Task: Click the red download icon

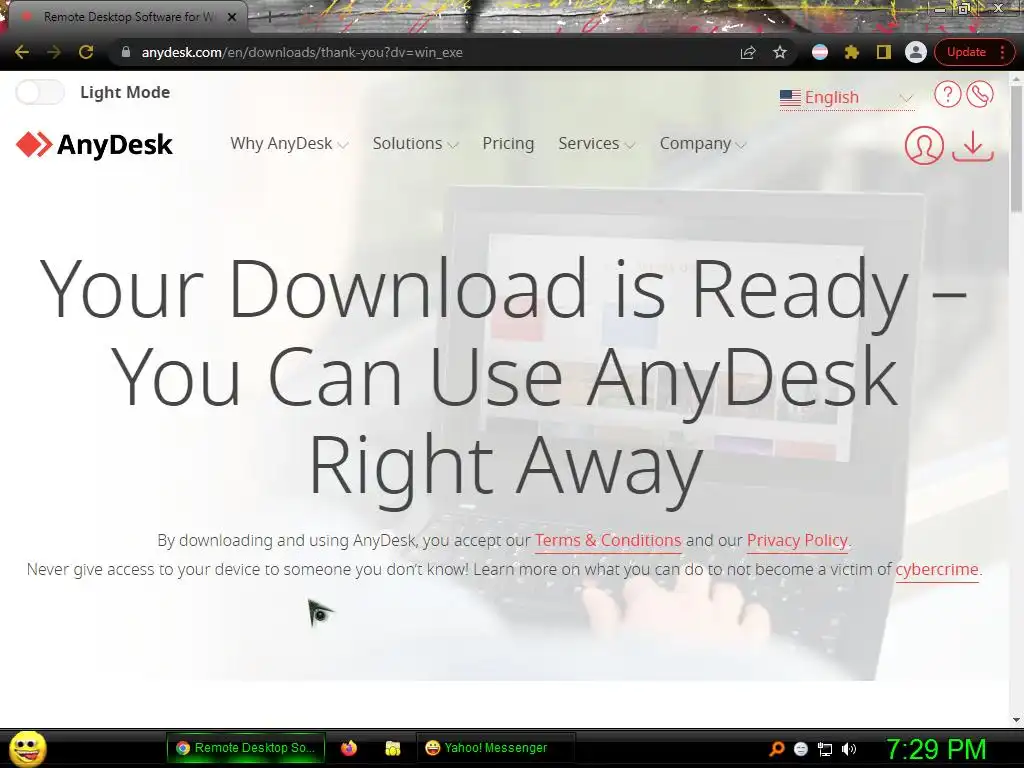Action: pyautogui.click(x=973, y=145)
